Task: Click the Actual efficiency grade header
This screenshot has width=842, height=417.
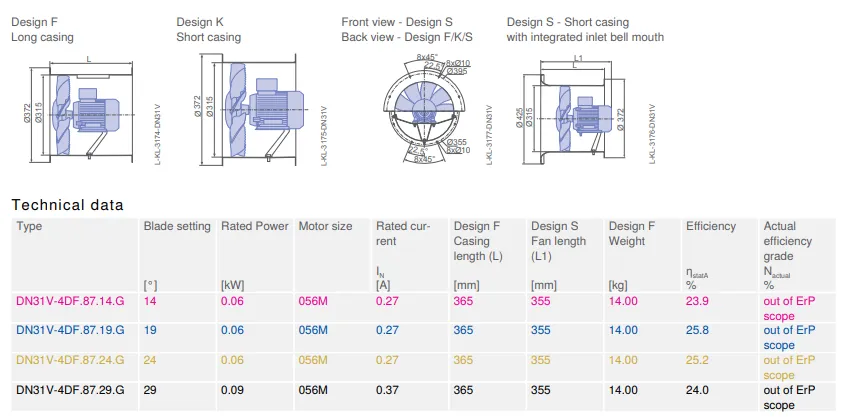Action: pyautogui.click(x=788, y=241)
